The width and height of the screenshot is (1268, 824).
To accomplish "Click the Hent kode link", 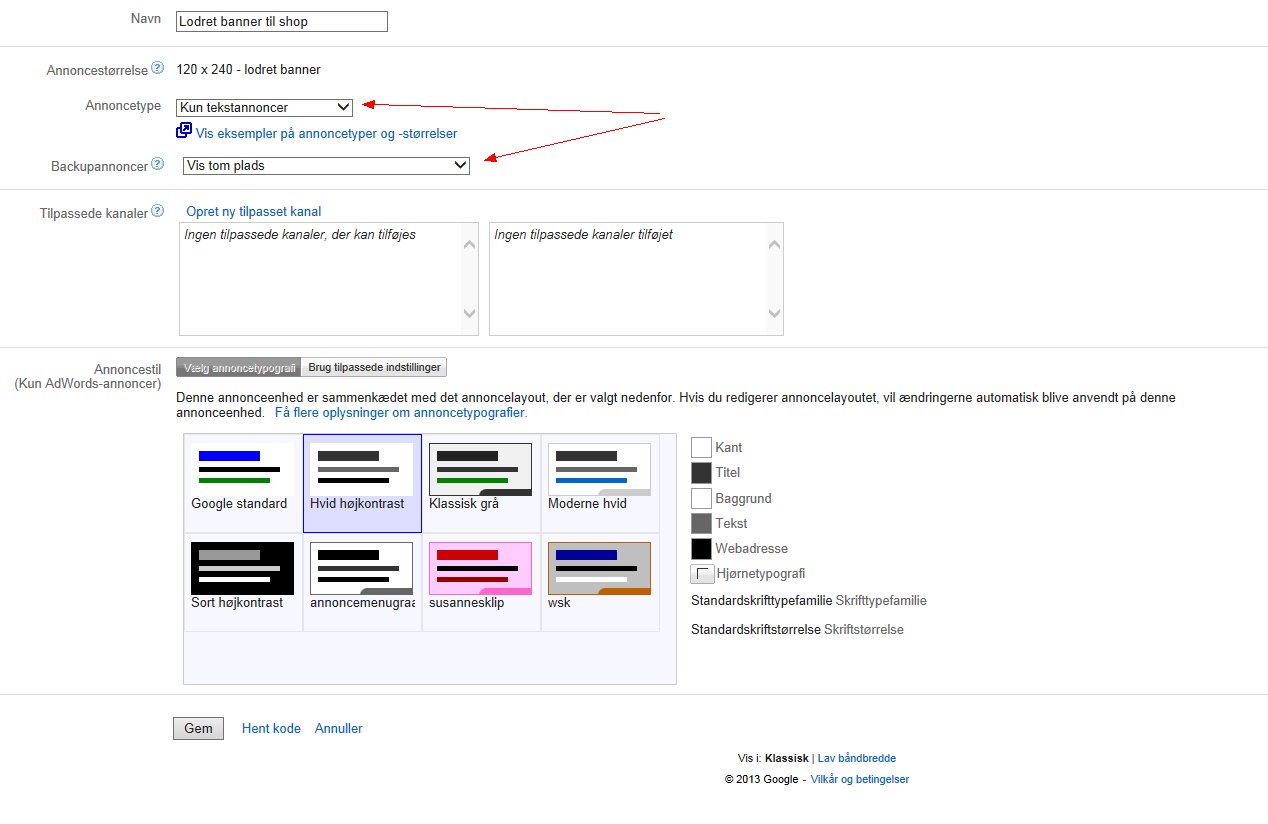I will tap(271, 728).
